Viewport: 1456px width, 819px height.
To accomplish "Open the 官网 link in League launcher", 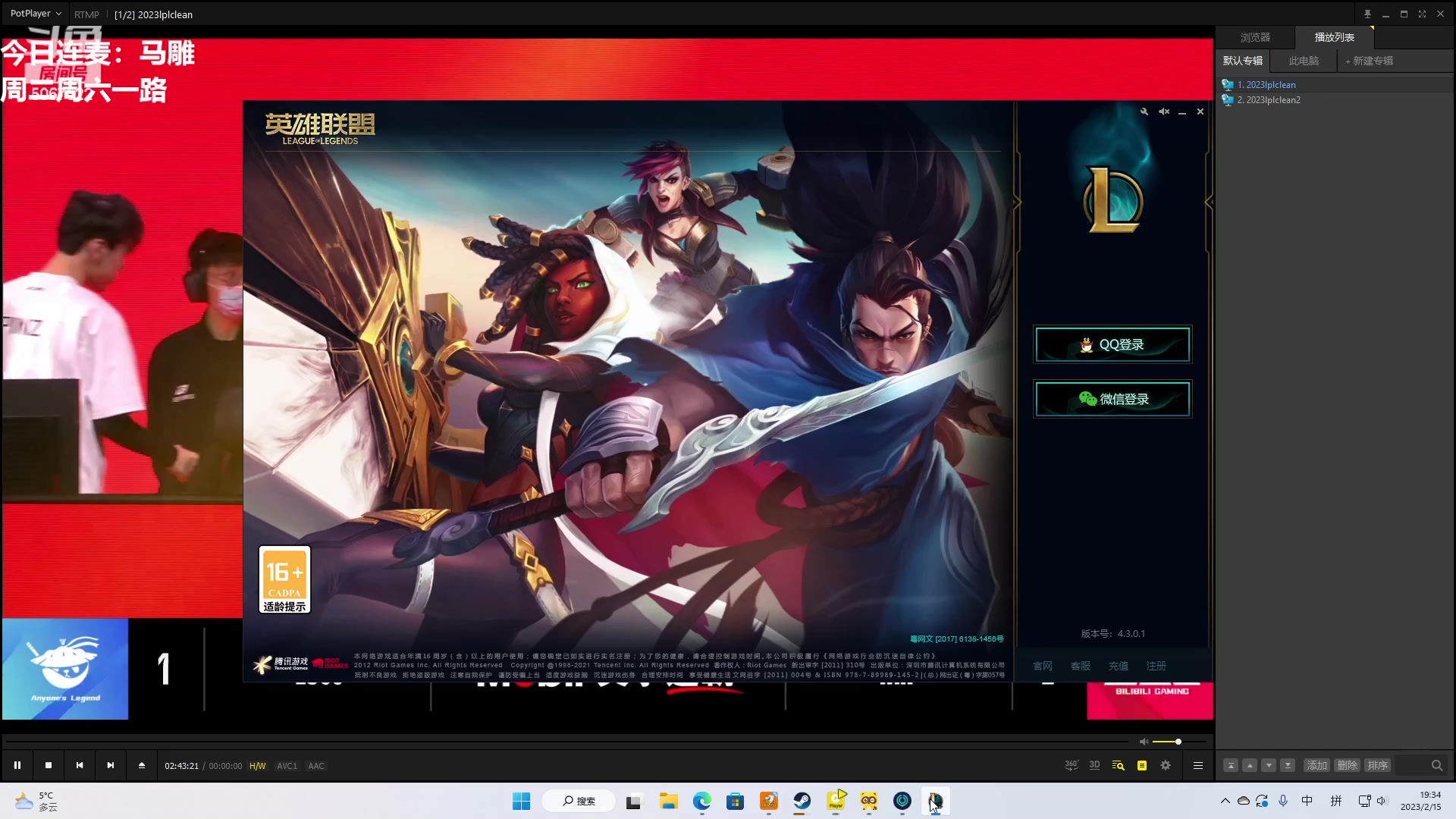I will point(1043,666).
